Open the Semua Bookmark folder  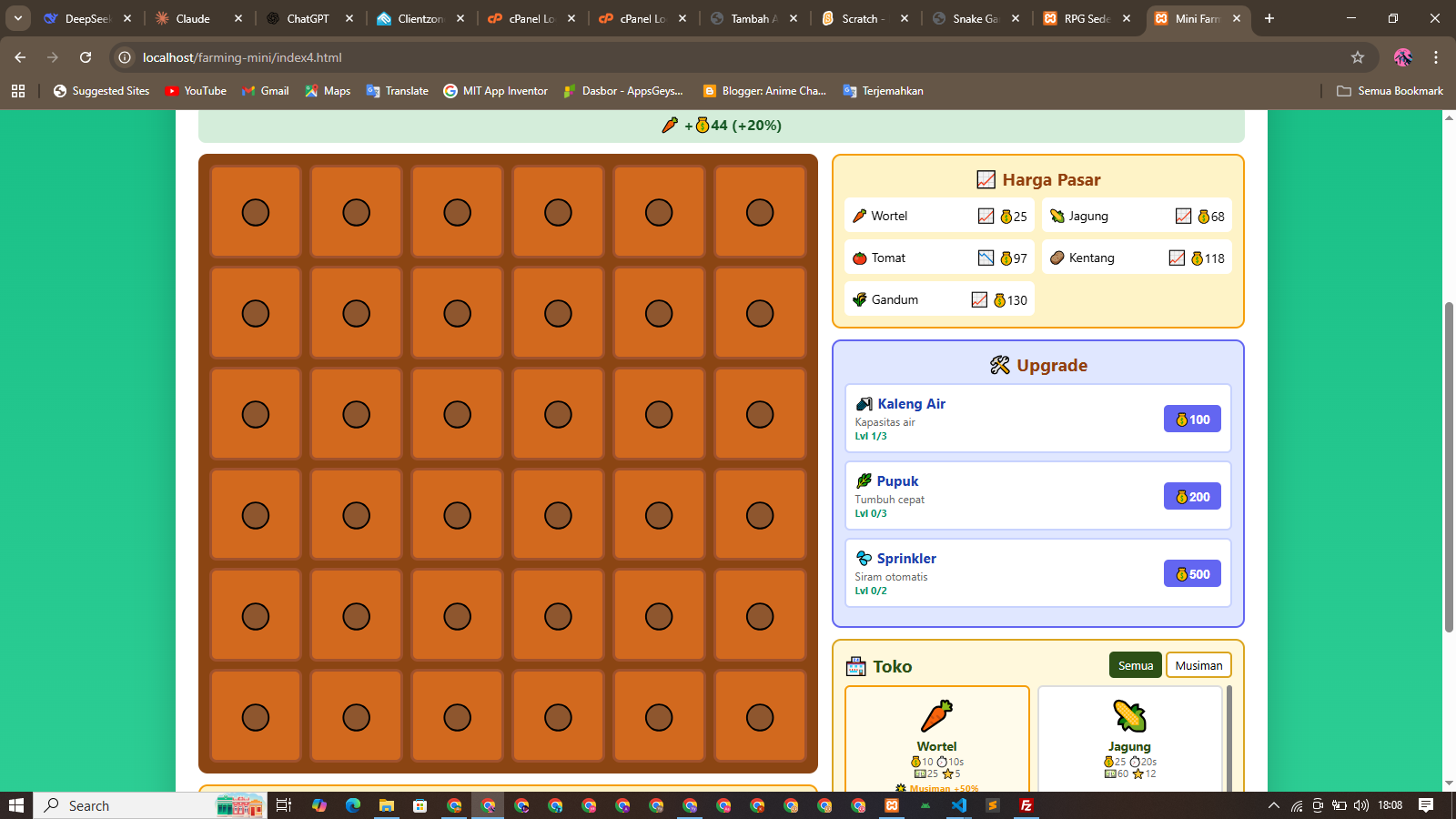point(1390,91)
